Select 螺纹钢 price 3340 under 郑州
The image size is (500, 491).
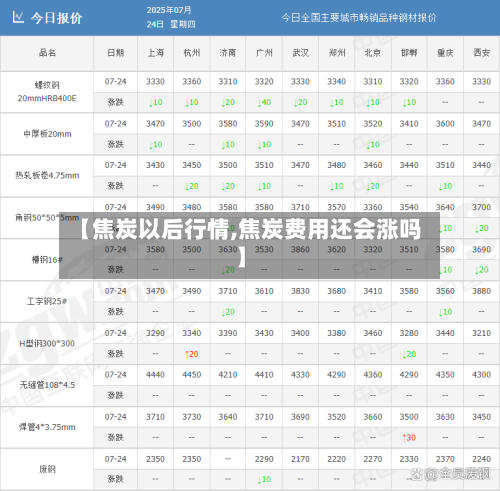tap(337, 81)
